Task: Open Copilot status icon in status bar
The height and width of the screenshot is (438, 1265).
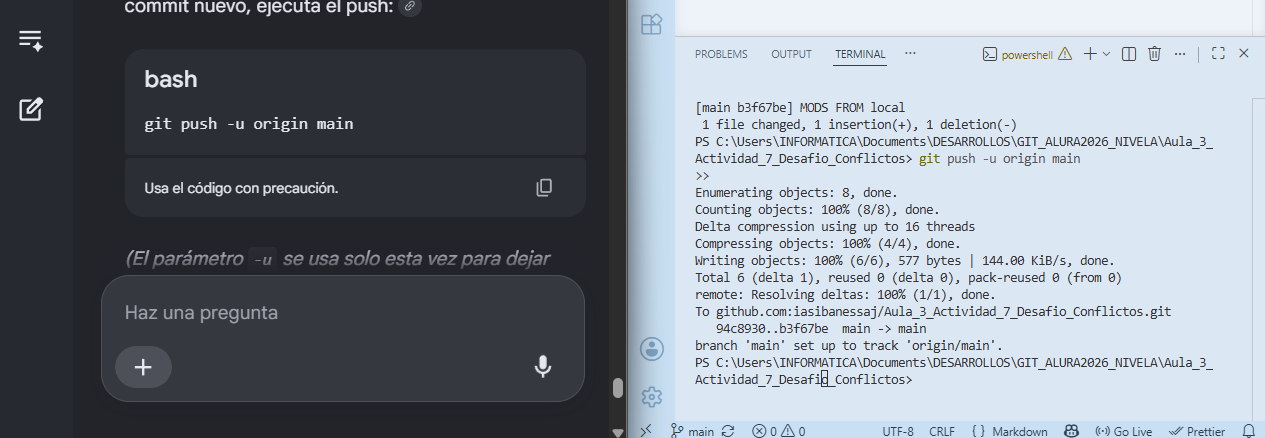Action: [x=1071, y=431]
